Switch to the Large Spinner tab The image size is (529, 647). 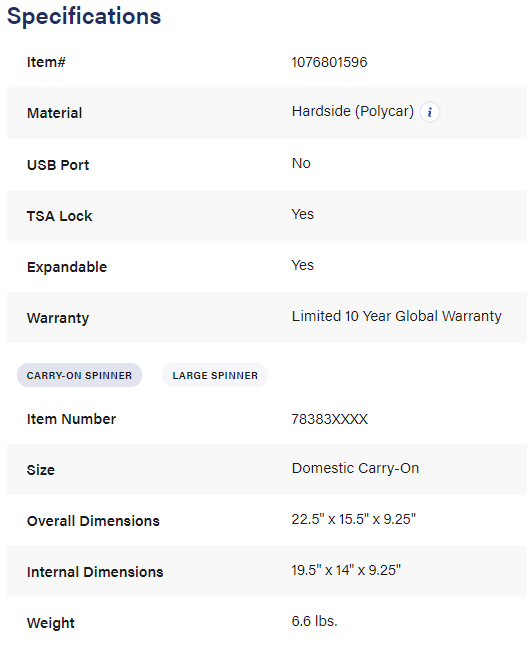coord(215,375)
